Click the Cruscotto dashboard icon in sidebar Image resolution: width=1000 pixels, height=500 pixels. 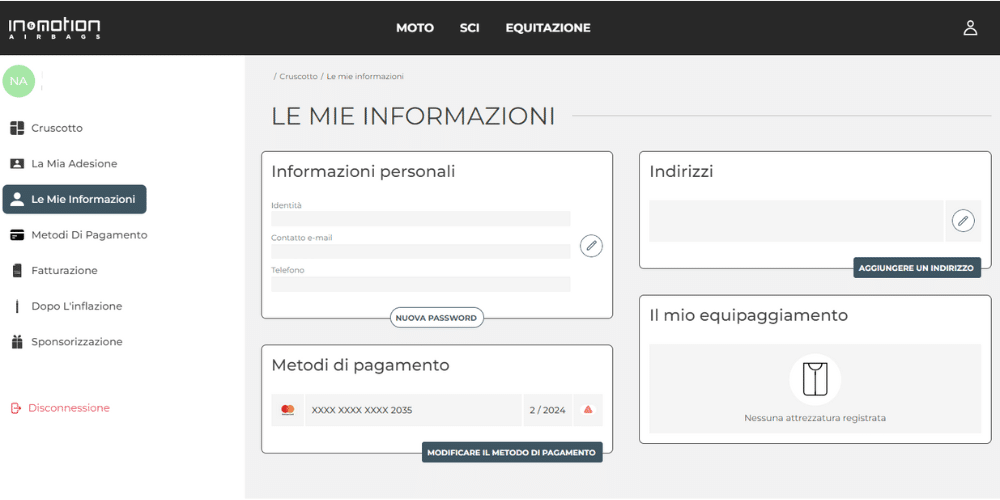click(x=17, y=128)
